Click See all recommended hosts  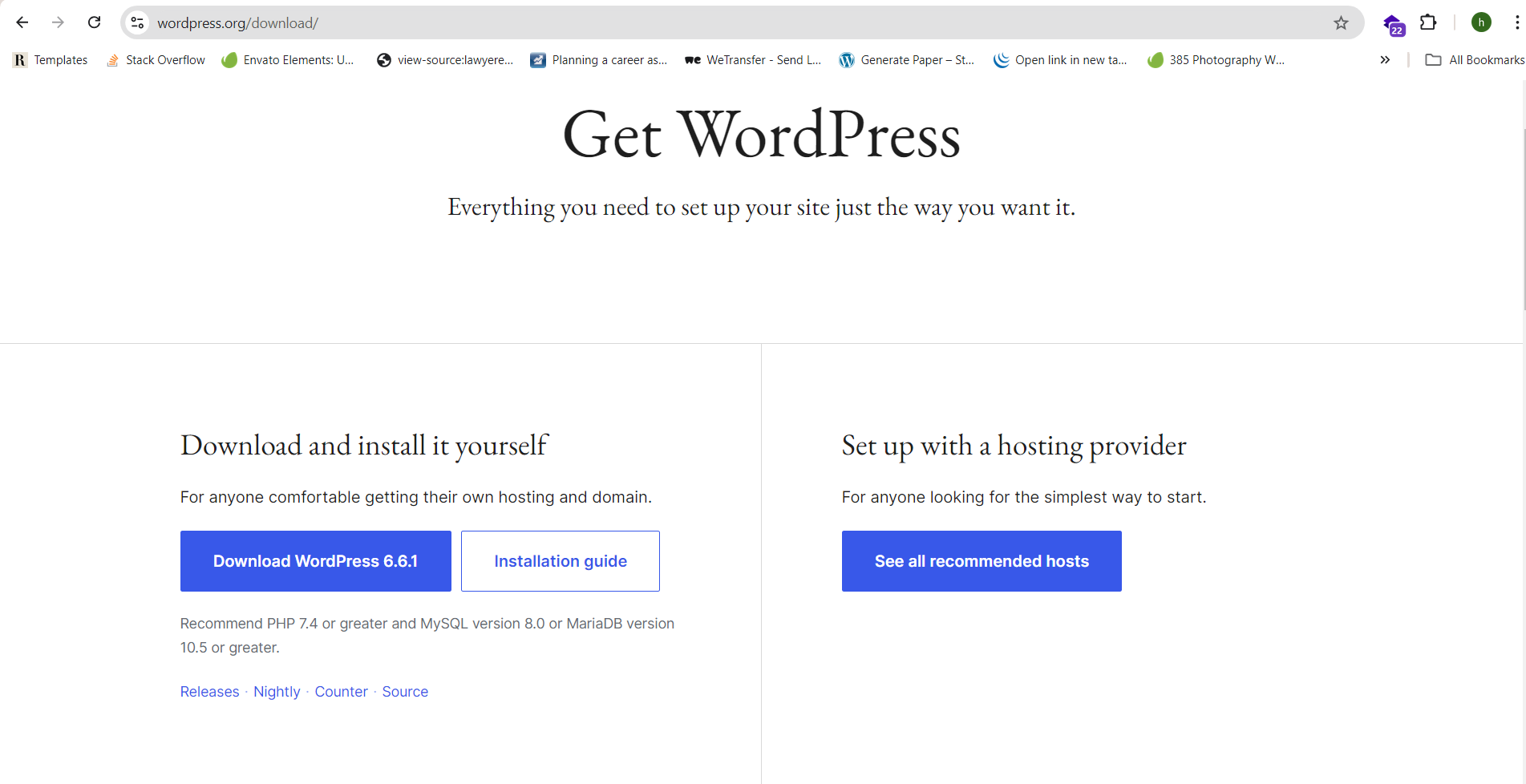[x=981, y=560]
